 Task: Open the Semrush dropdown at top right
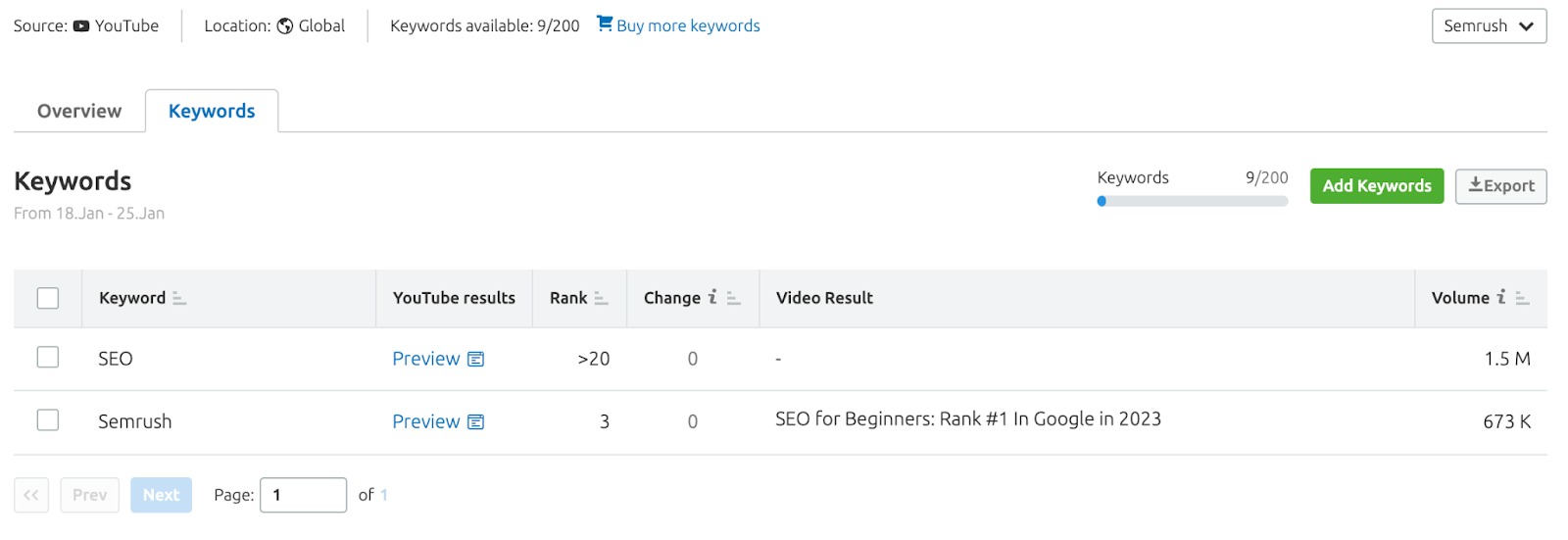point(1489,26)
